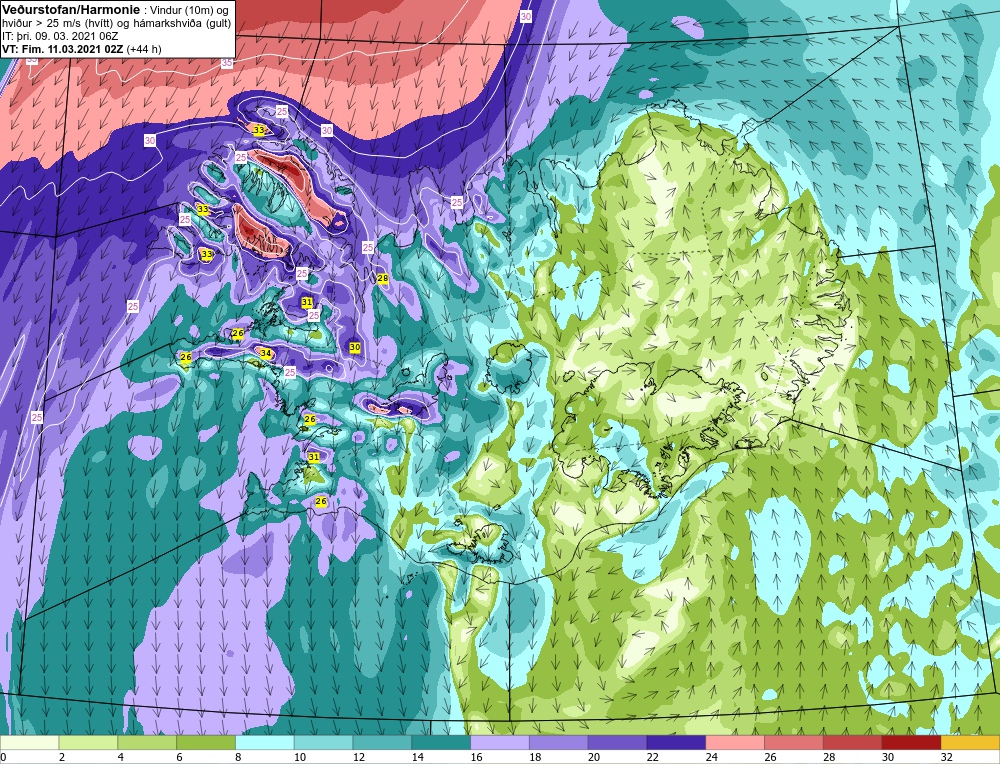Click legend tick label '20'

coord(594,757)
